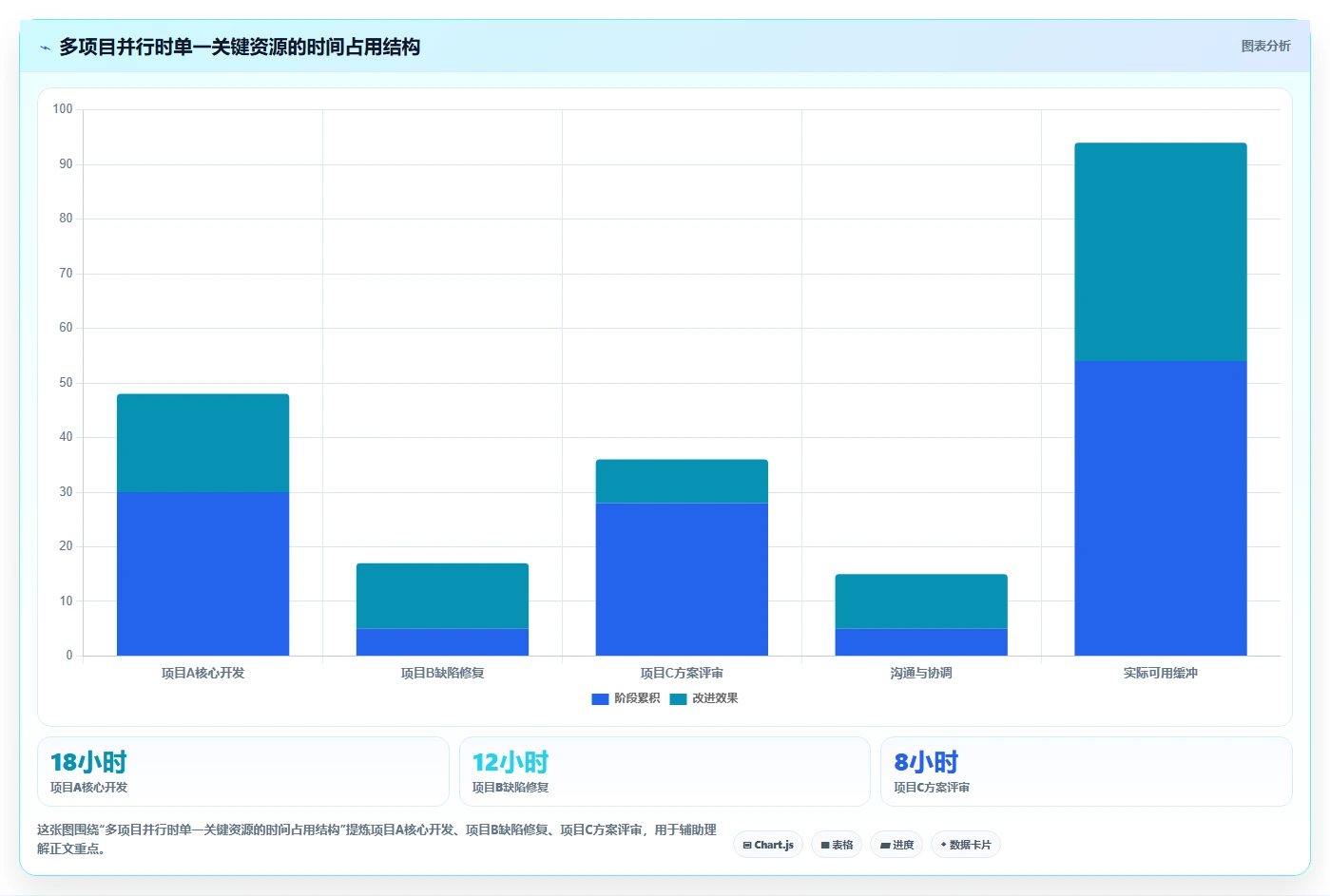The height and width of the screenshot is (896, 1330).
Task: Select the teal bar segment of 项目C方案评审
Action: click(x=682, y=481)
